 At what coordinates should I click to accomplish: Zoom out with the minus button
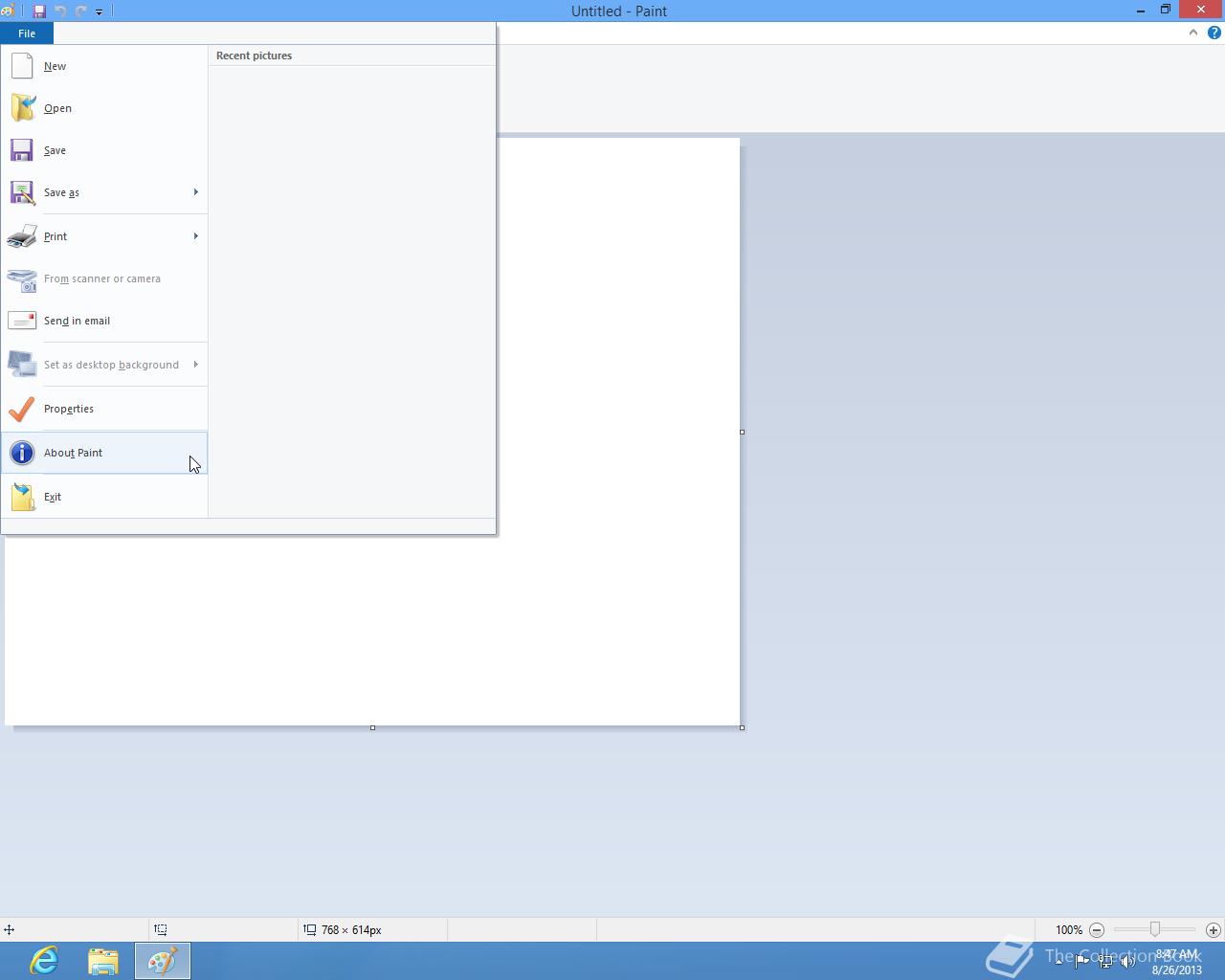pos(1097,929)
